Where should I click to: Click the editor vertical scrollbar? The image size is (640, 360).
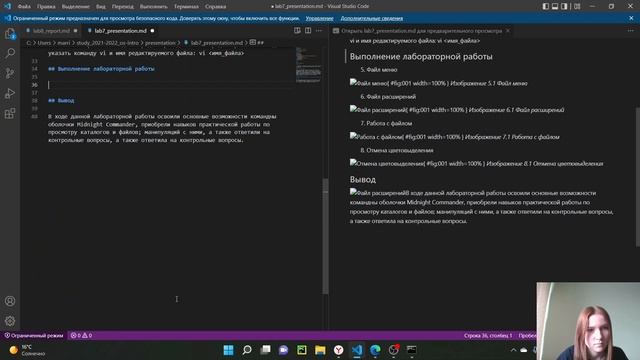(325, 236)
